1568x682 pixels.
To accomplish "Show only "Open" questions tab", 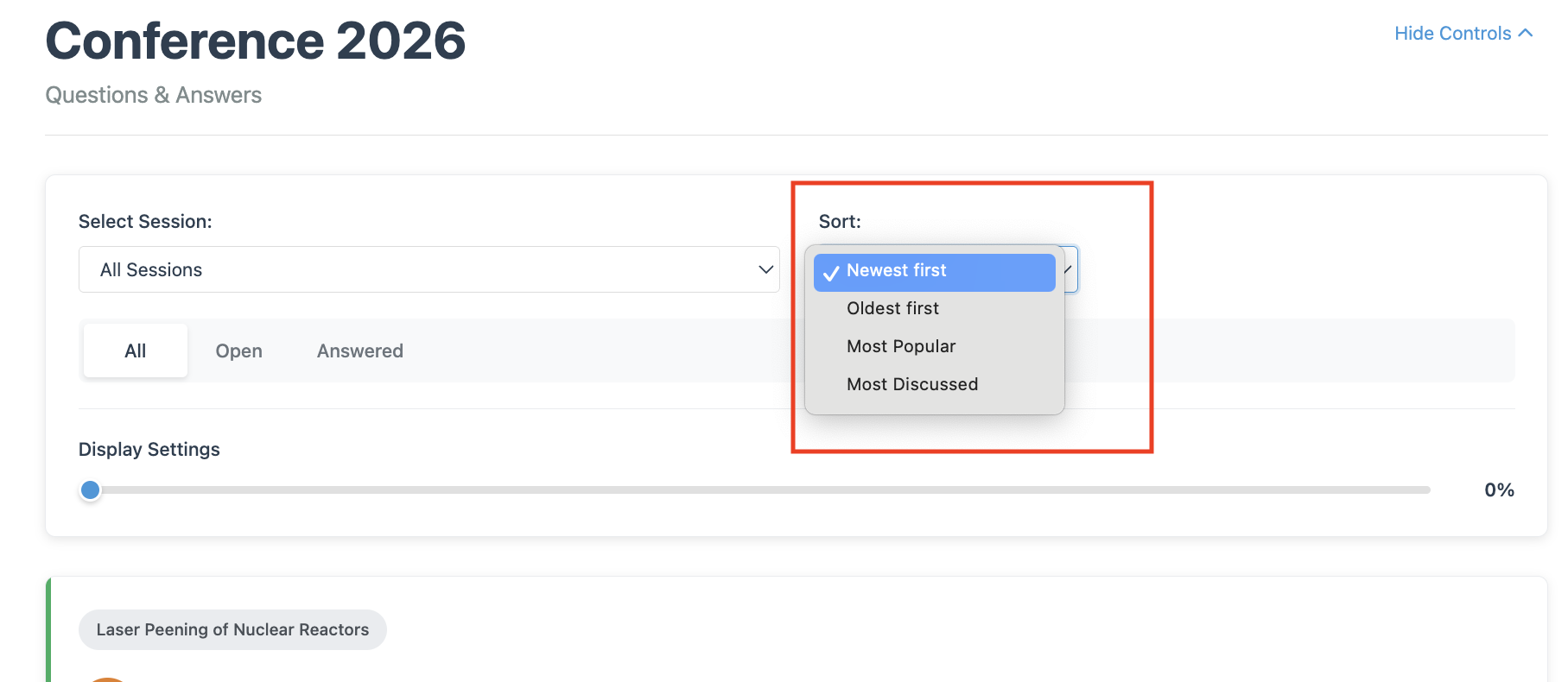I will 238,350.
